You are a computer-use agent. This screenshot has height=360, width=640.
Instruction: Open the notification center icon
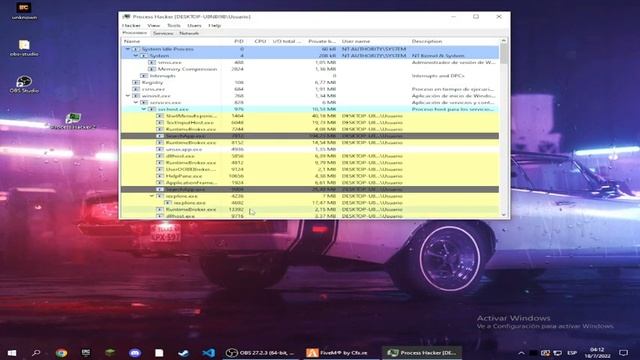tap(623, 353)
